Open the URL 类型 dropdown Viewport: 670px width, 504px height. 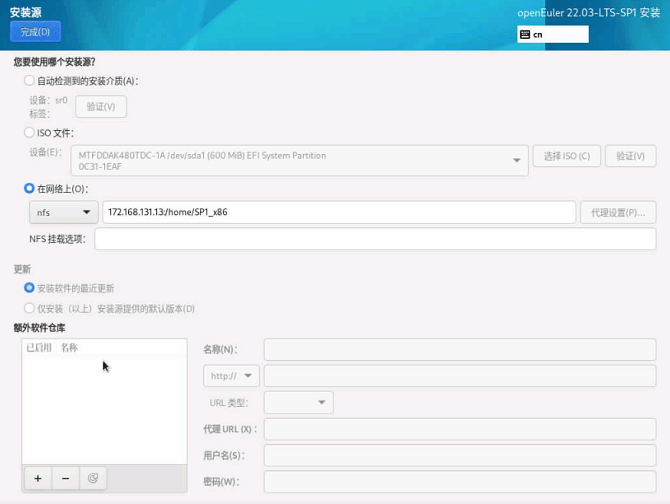pyautogui.click(x=298, y=402)
